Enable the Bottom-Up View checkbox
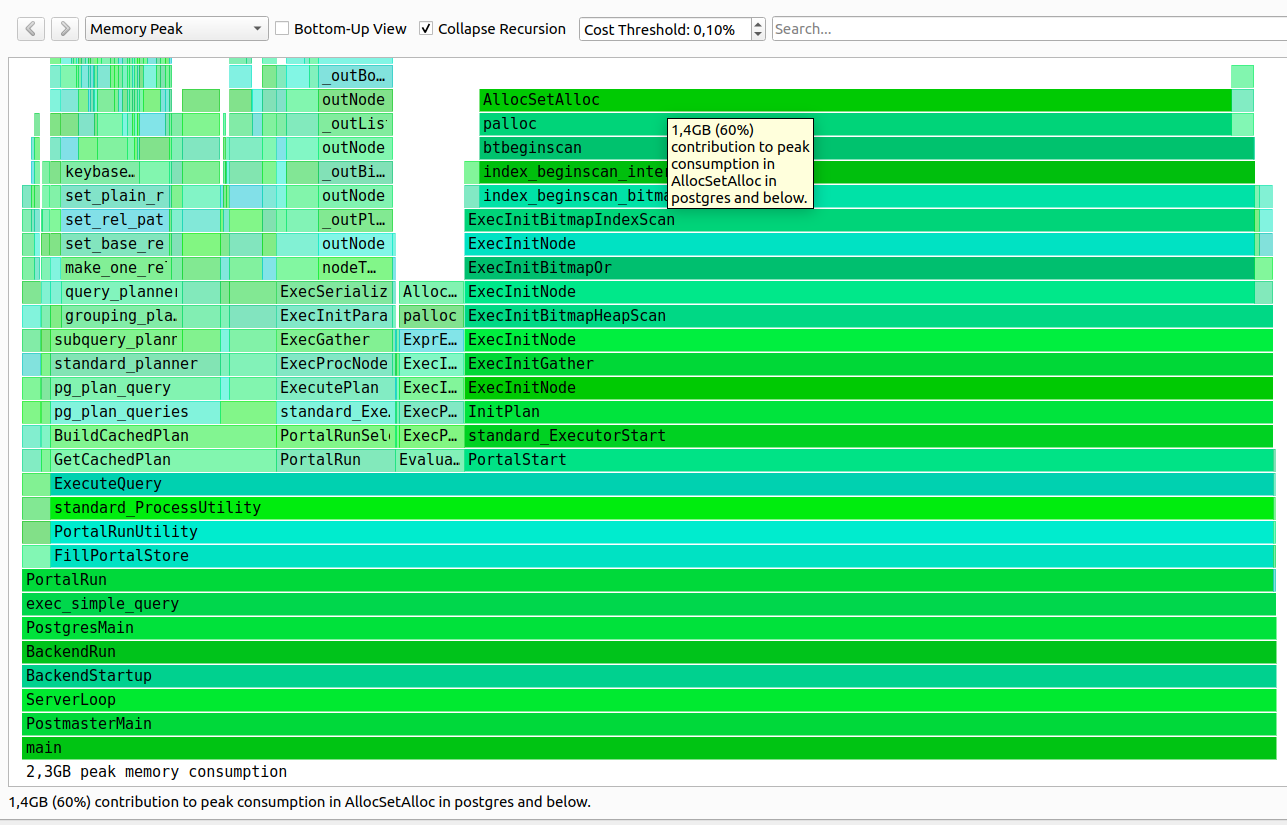Image resolution: width=1287 pixels, height=825 pixels. pos(283,29)
